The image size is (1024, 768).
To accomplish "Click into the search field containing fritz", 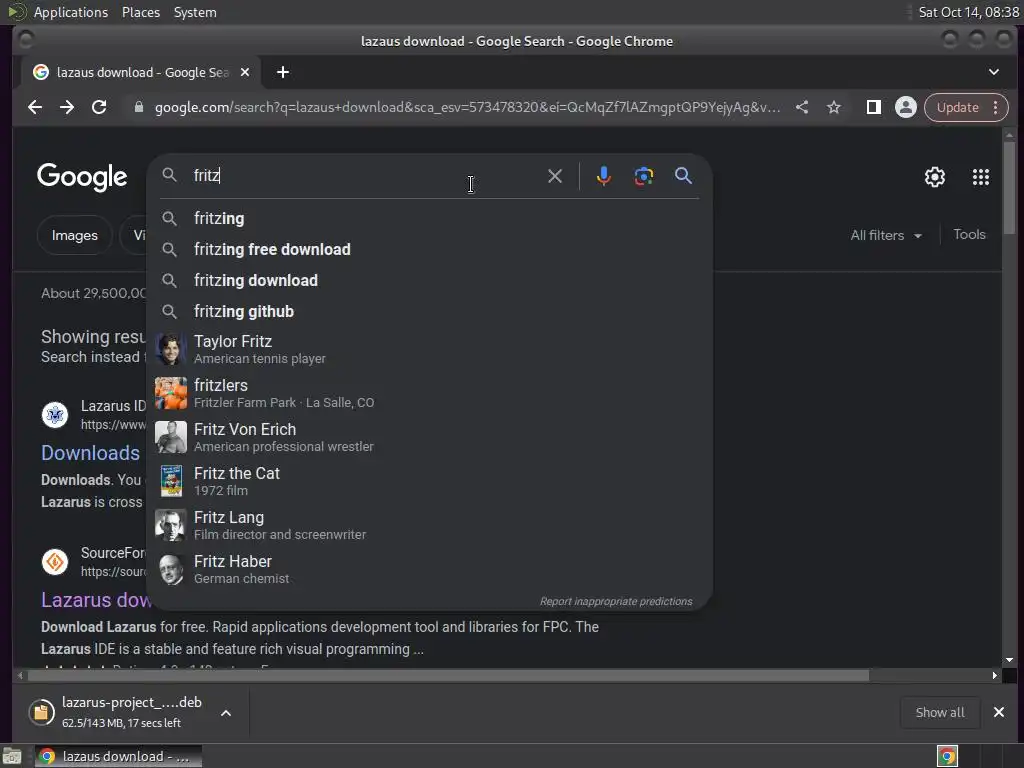I will click(366, 176).
